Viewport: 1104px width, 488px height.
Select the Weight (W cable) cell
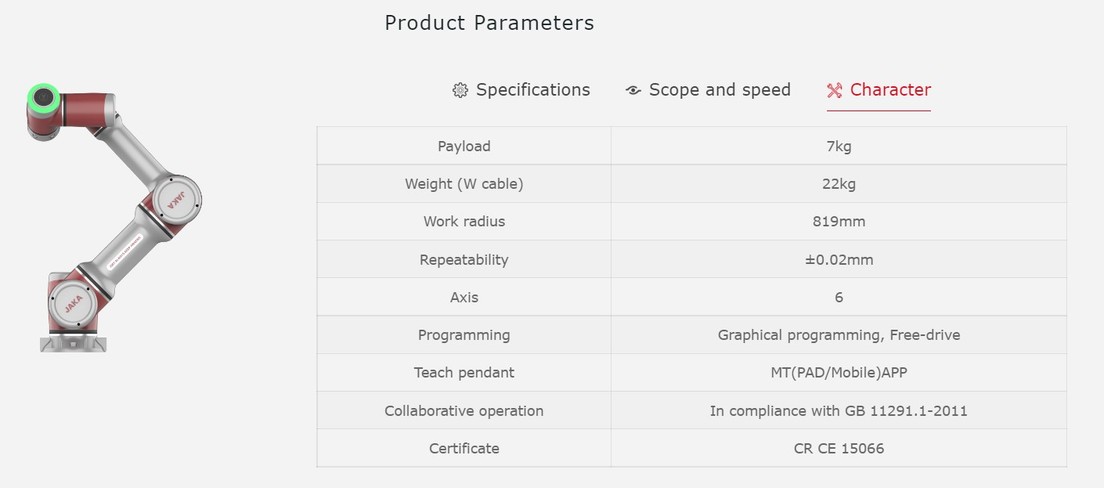[464, 184]
